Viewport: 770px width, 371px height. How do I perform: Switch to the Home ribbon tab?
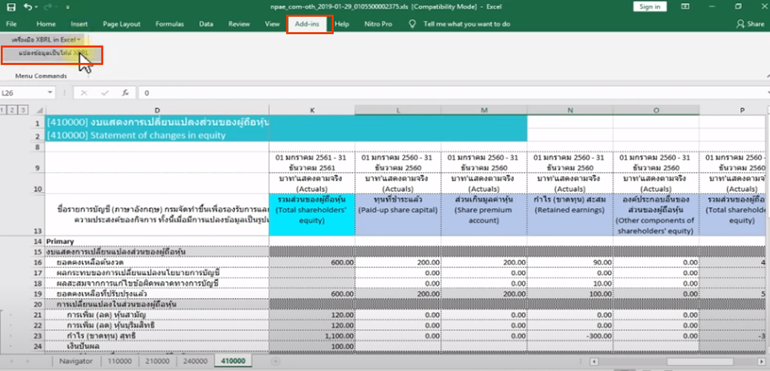click(46, 24)
